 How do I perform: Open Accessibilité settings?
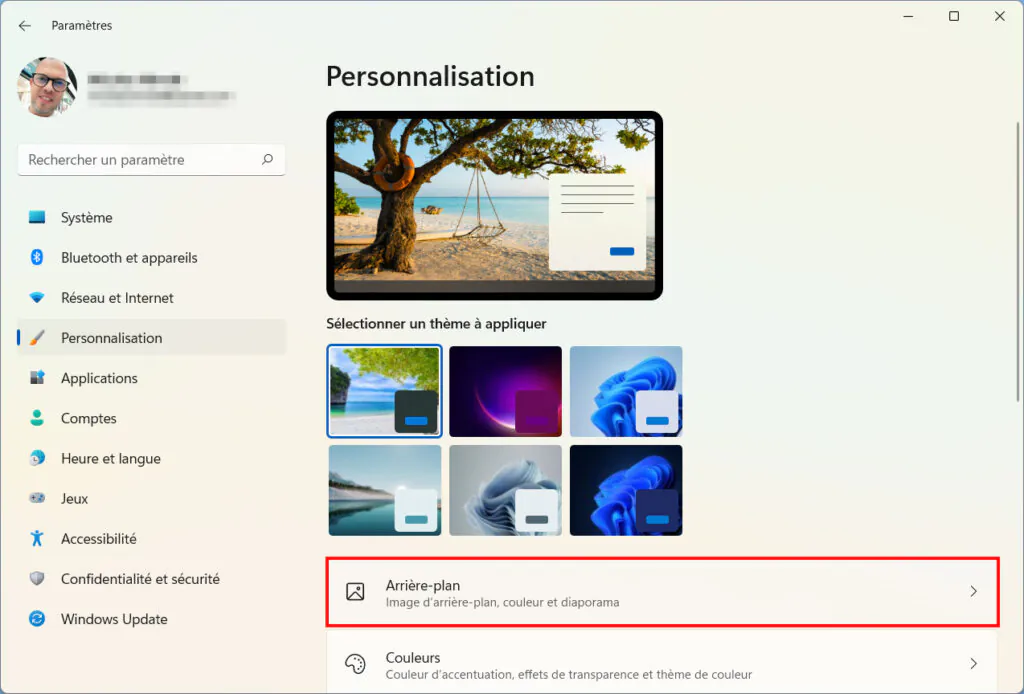pos(152,539)
